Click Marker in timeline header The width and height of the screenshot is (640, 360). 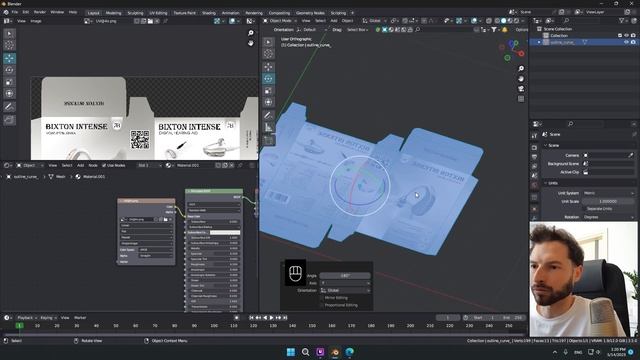click(80, 318)
